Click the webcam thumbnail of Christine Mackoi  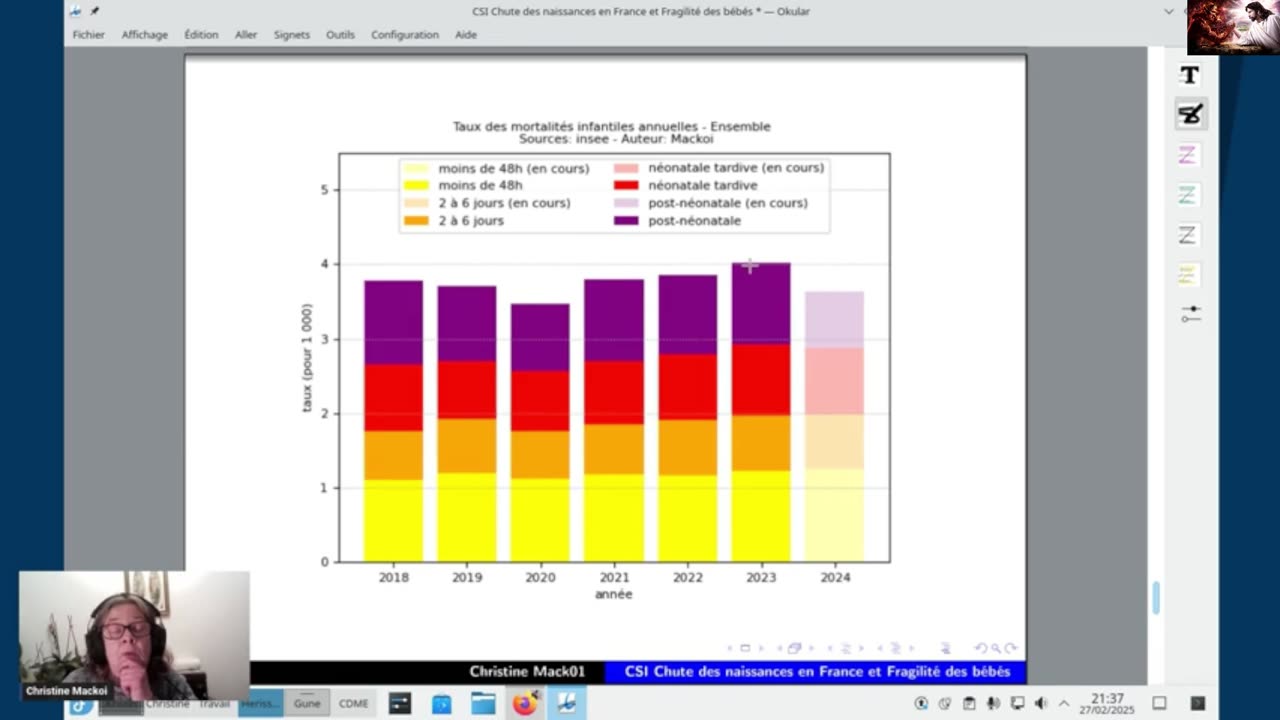coord(134,635)
